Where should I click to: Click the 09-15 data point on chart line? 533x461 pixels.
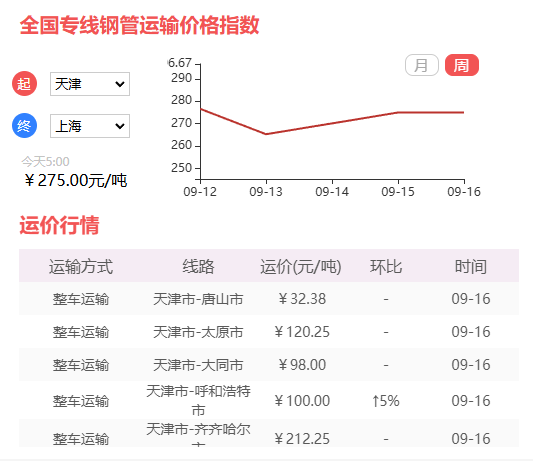398,112
